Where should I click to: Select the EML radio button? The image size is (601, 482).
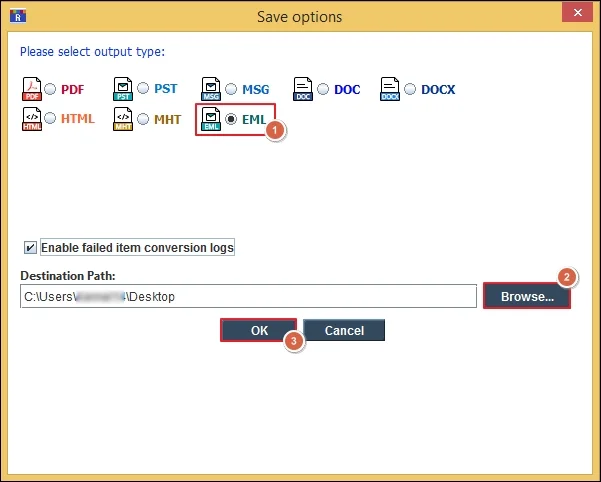231,119
